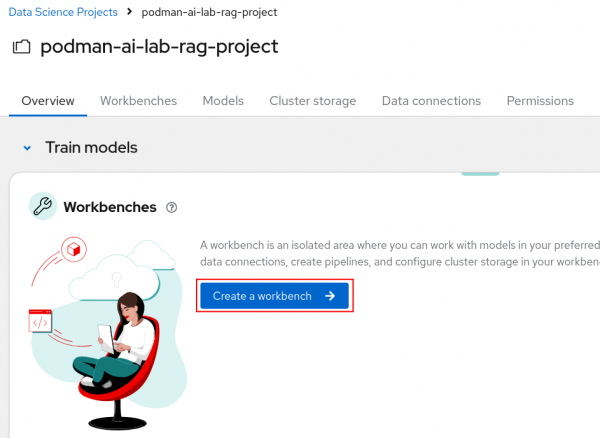600x438 pixels.
Task: Open the Permissions tab
Action: tap(540, 101)
